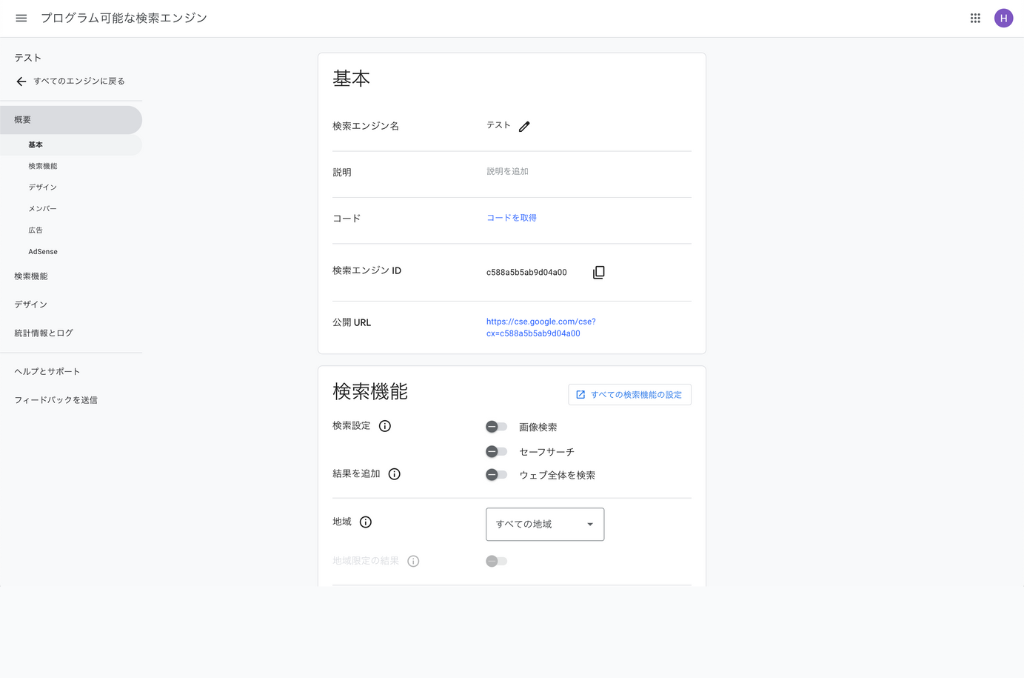Open ヘルプとサポート
The width and height of the screenshot is (1024, 678).
point(47,372)
